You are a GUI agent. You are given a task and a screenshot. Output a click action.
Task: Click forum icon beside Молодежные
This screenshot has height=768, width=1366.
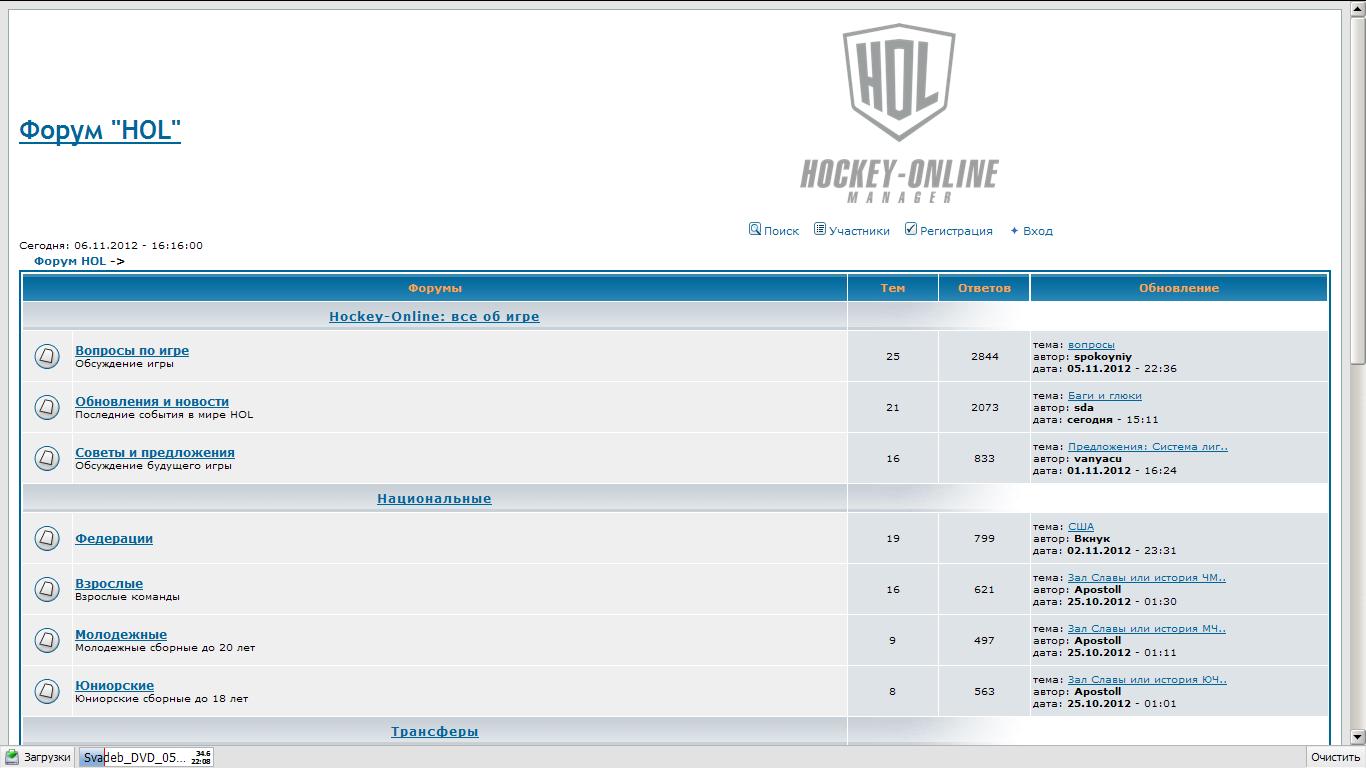[47, 640]
